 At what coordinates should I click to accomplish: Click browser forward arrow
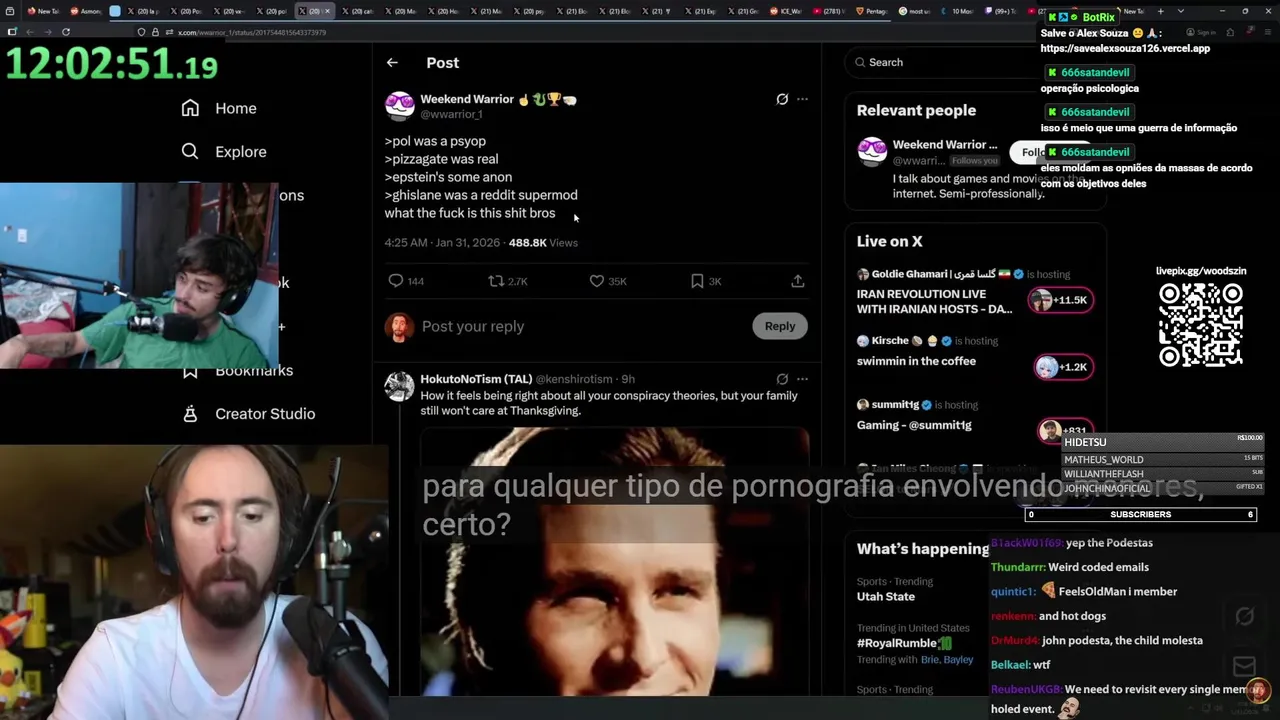[x=47, y=32]
